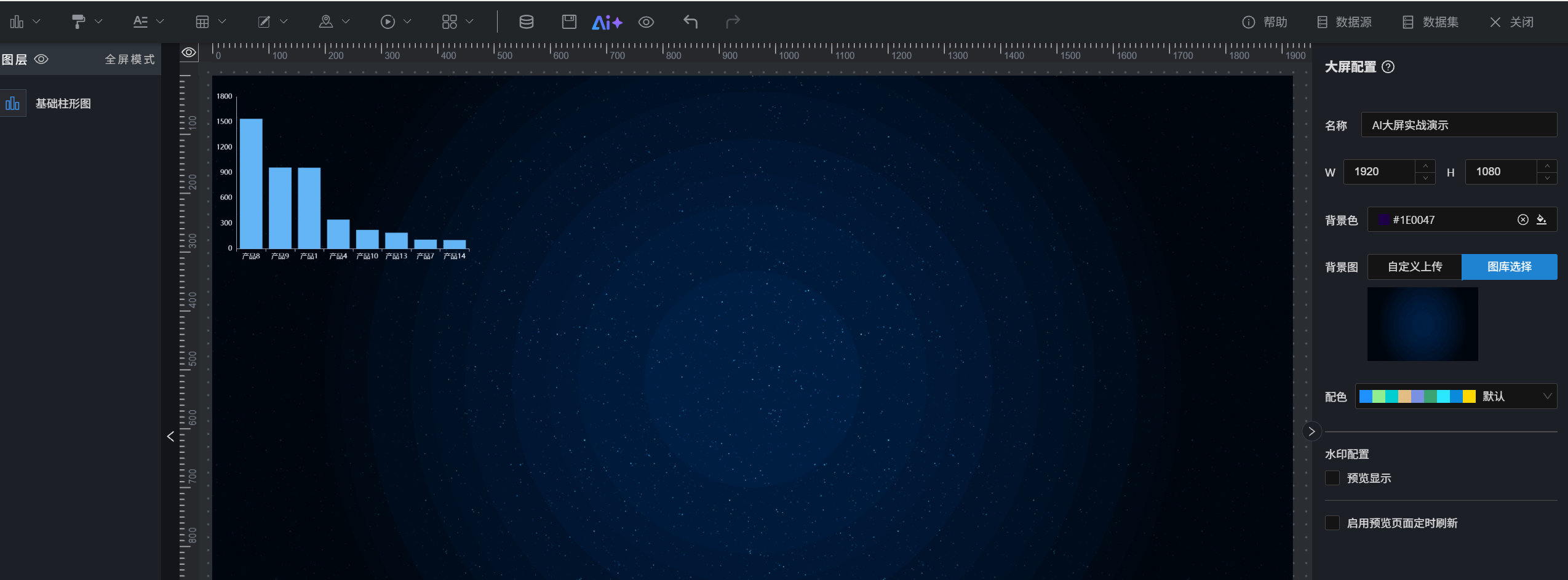
Task: Collapse the right configuration panel arrow
Action: coord(1311,431)
